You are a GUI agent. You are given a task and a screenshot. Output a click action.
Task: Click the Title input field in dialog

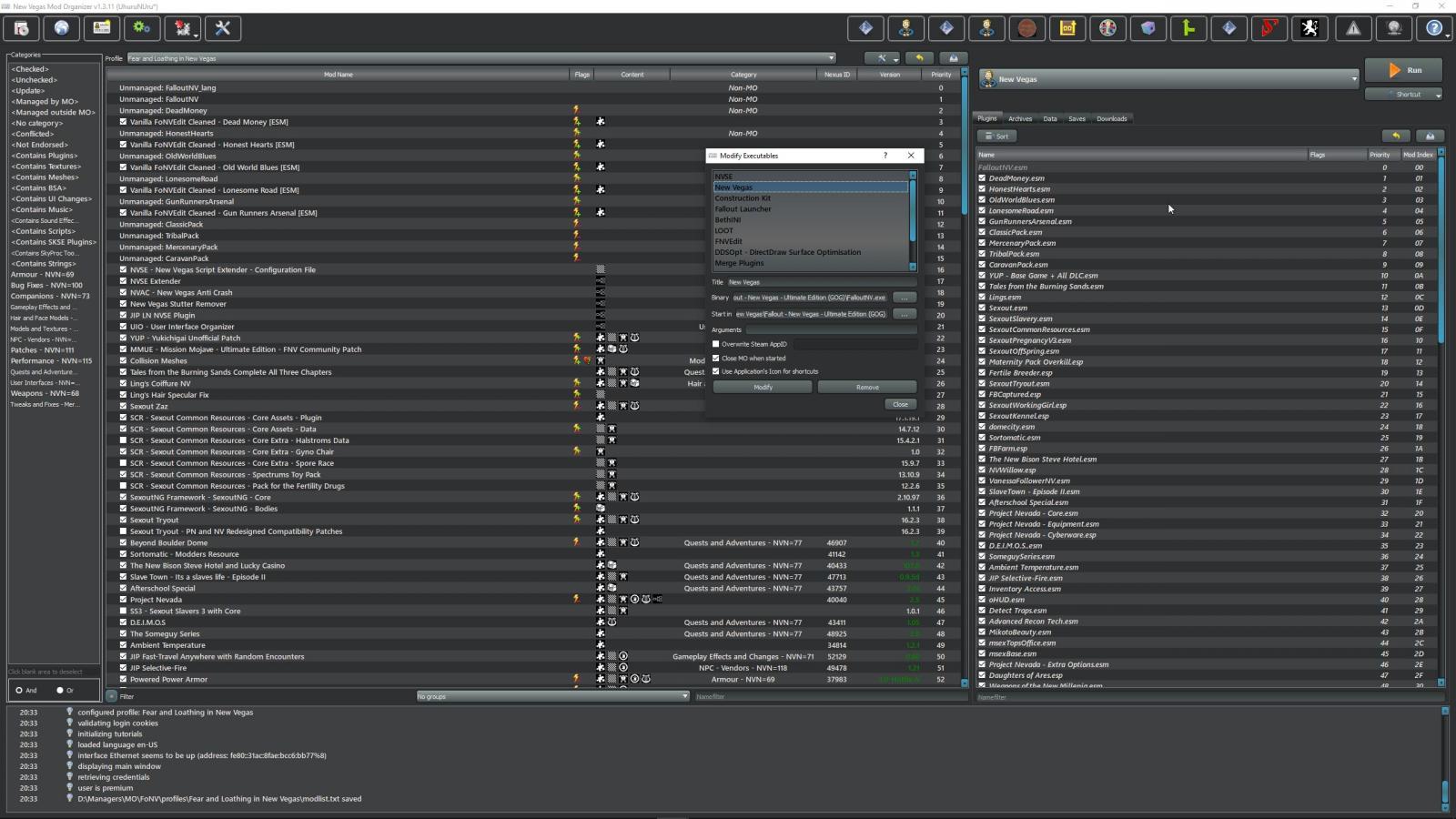822,282
